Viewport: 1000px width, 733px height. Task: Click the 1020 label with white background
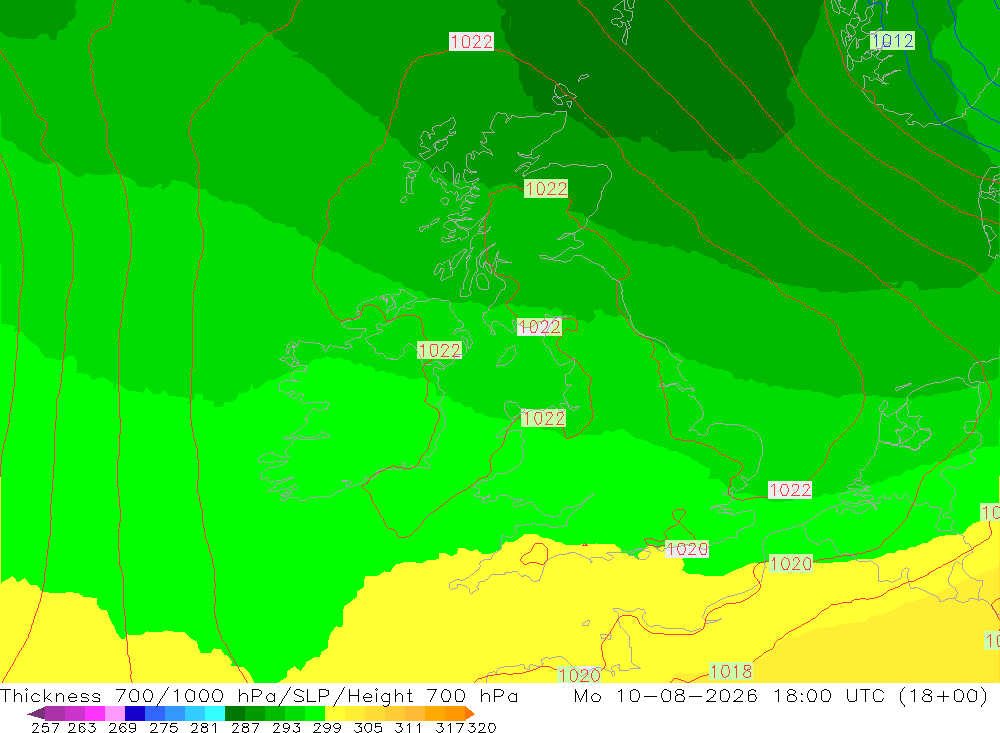pos(687,549)
